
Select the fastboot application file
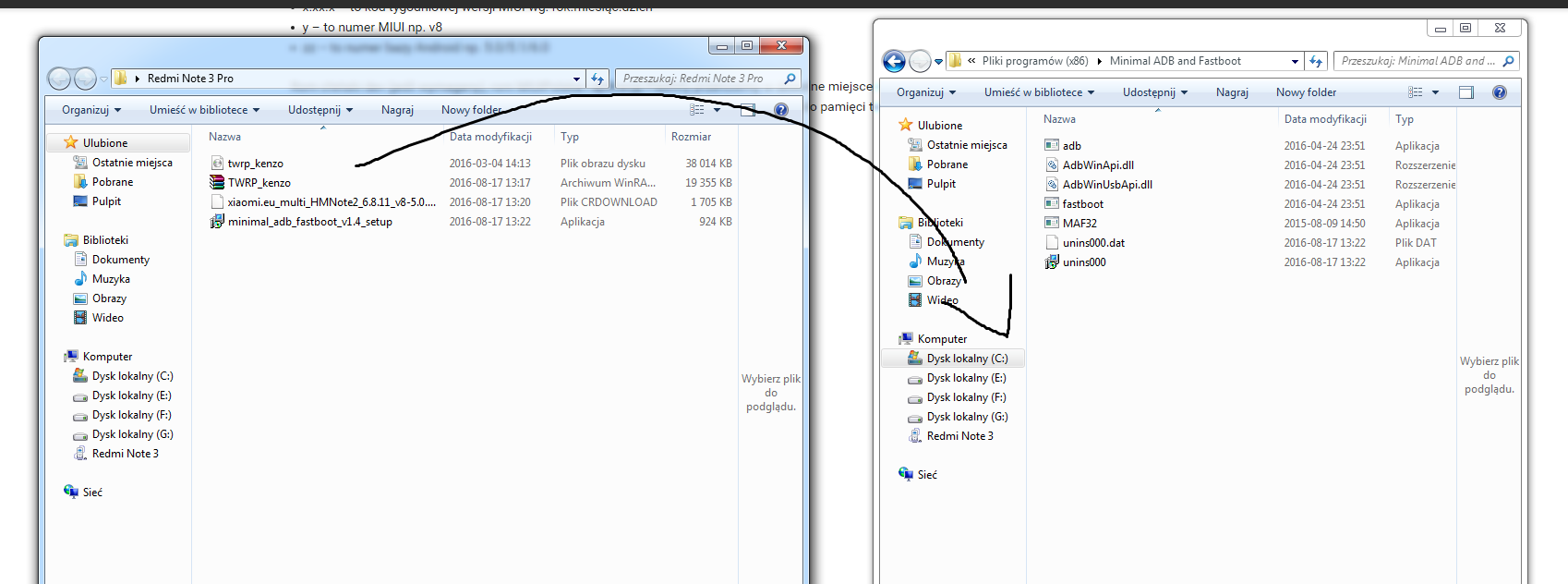coord(1082,204)
